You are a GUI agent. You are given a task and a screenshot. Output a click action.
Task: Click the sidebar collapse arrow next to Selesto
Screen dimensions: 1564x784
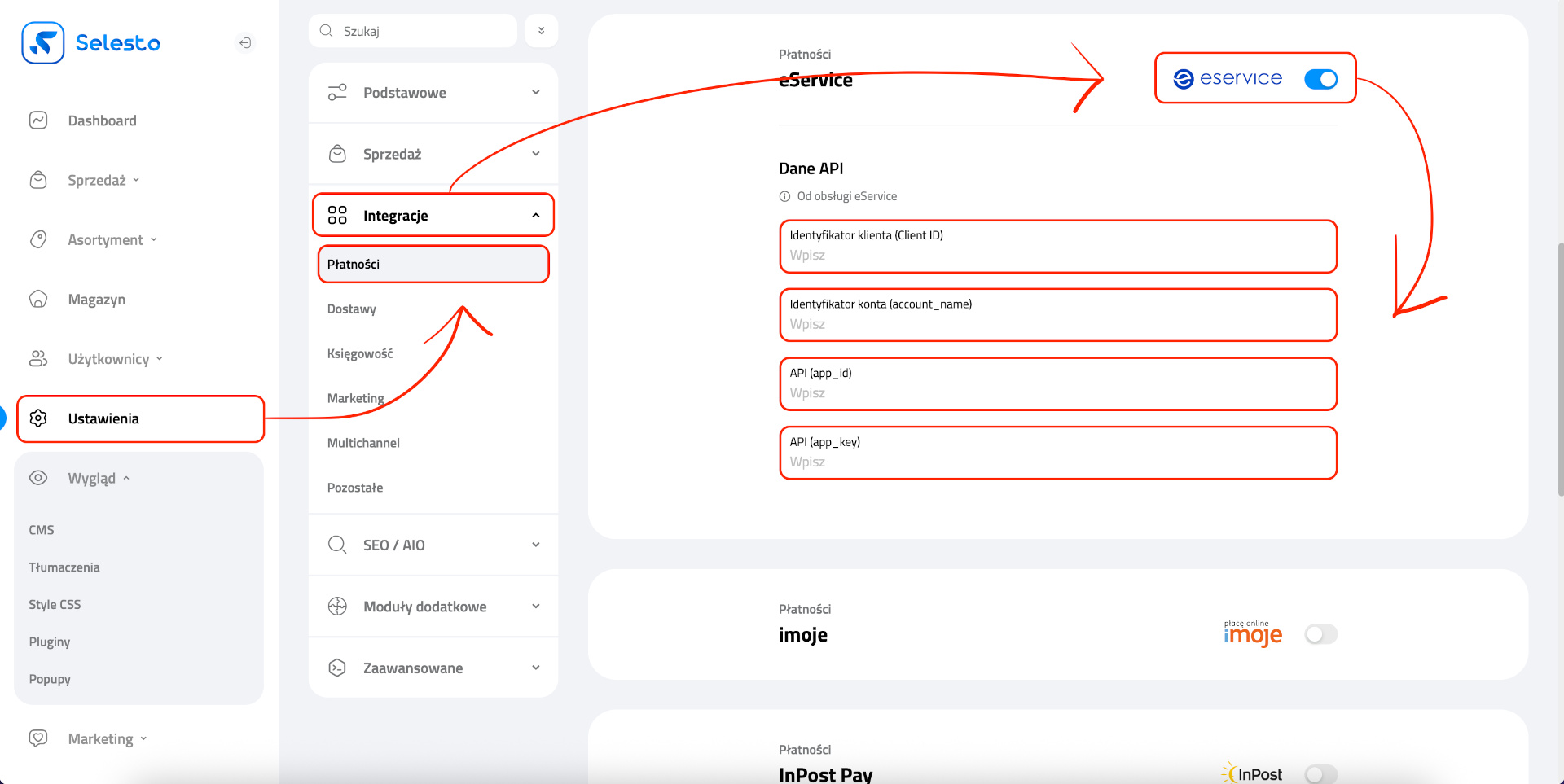tap(245, 42)
